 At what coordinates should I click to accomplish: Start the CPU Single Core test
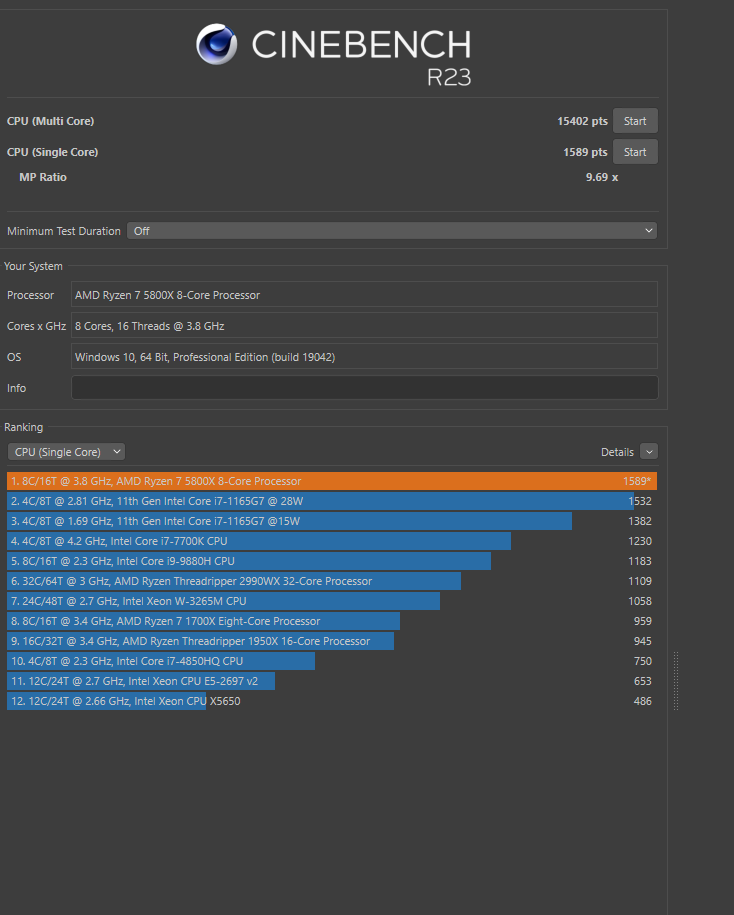(635, 152)
